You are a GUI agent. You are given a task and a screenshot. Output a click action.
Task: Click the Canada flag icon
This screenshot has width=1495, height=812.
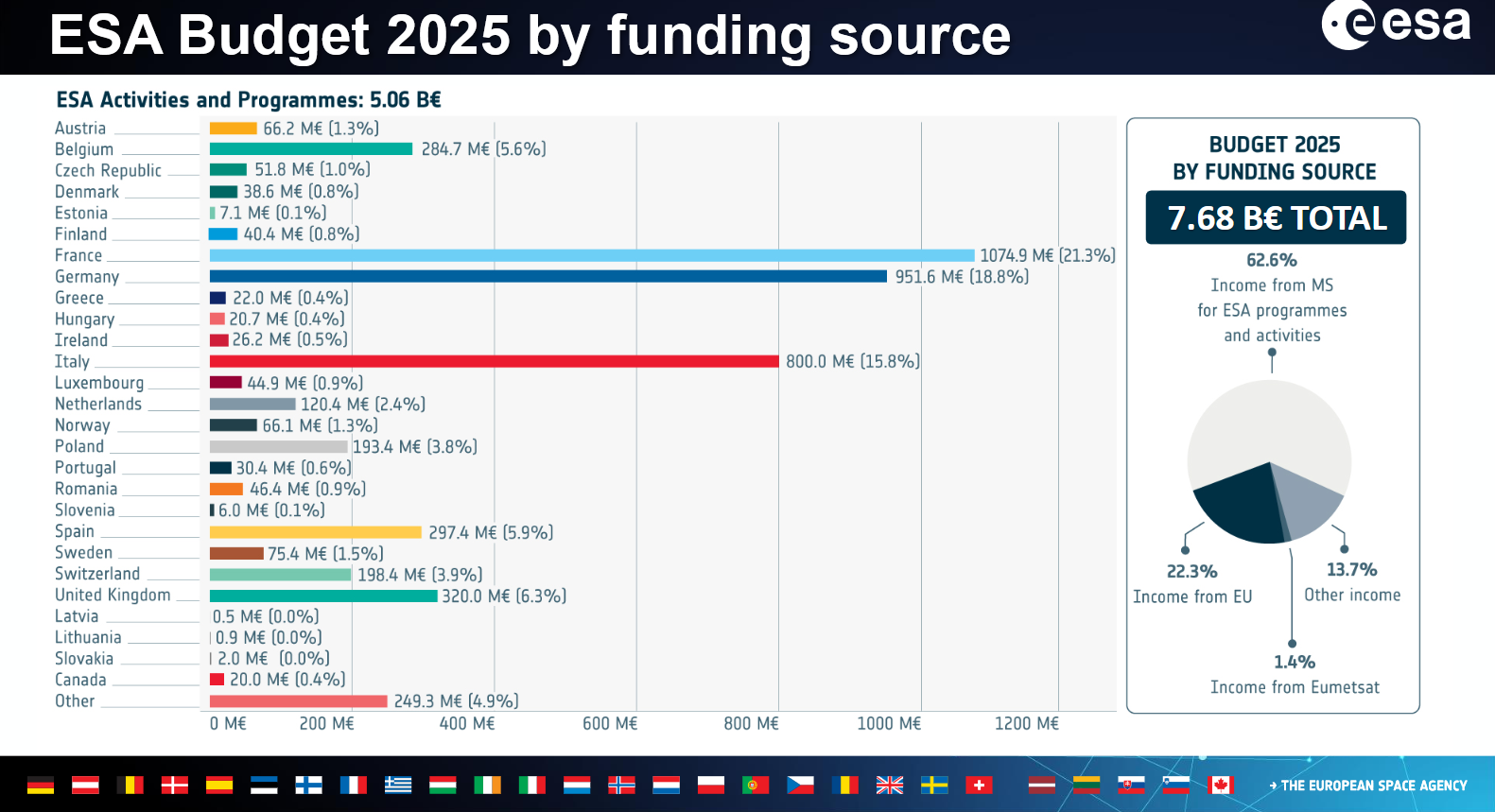pos(1221,785)
